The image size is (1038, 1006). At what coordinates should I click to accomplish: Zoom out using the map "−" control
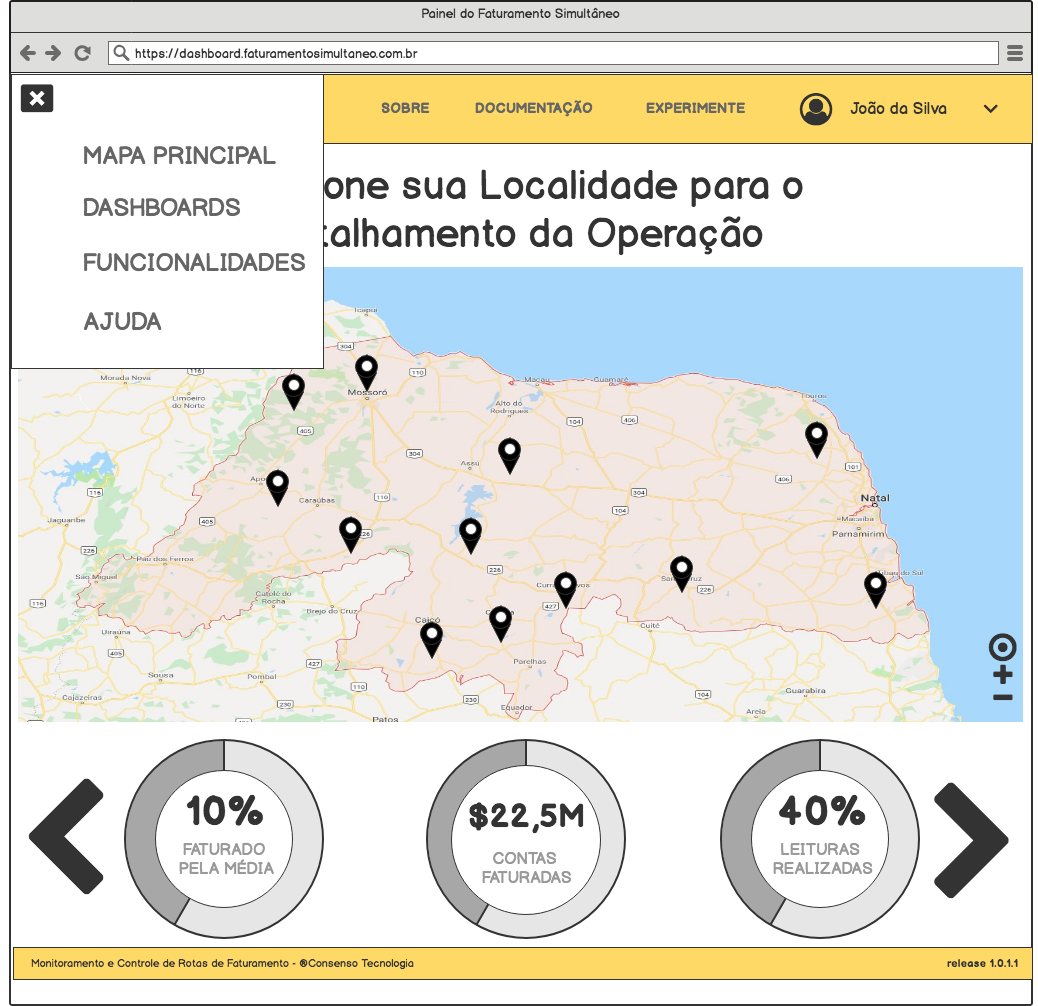[x=1001, y=697]
